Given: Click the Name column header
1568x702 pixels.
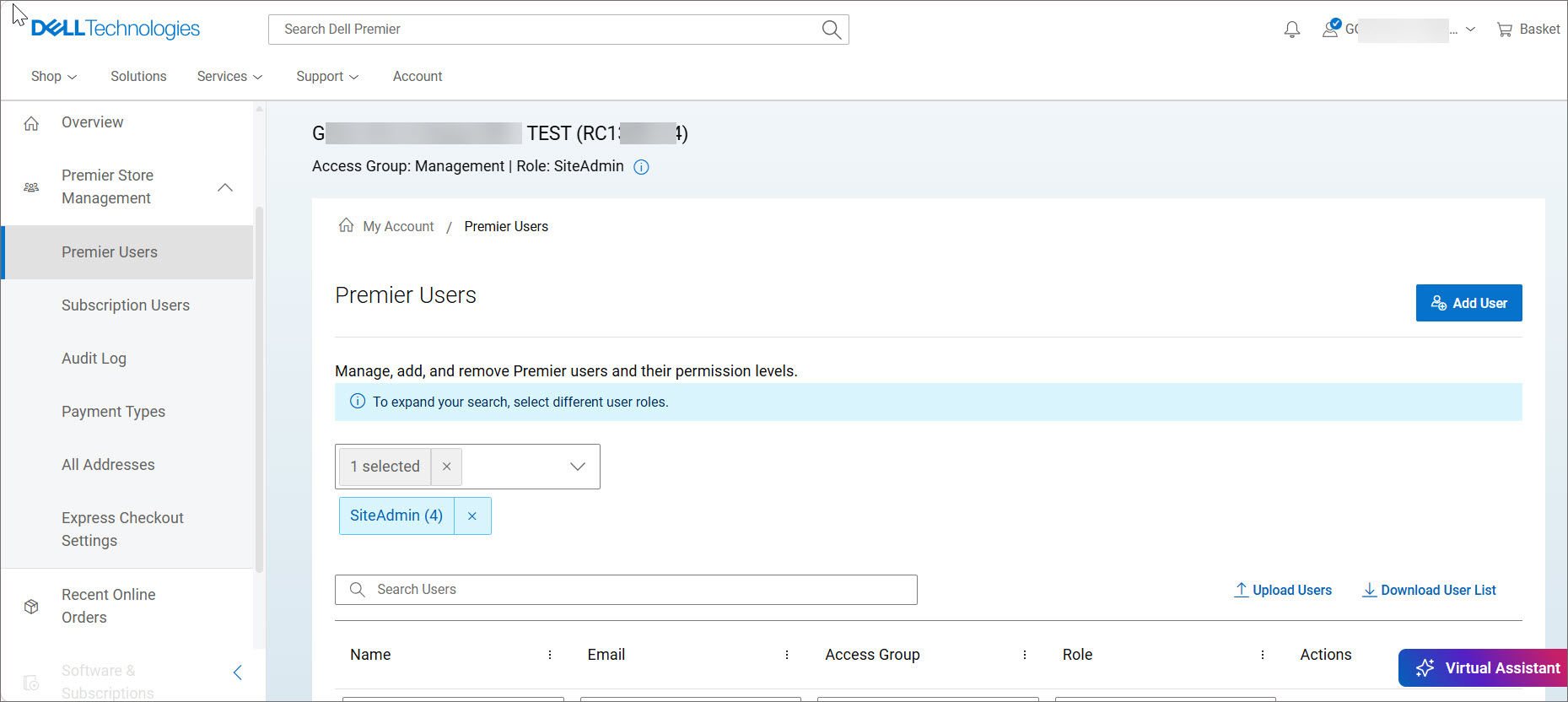Looking at the screenshot, I should click(x=370, y=655).
